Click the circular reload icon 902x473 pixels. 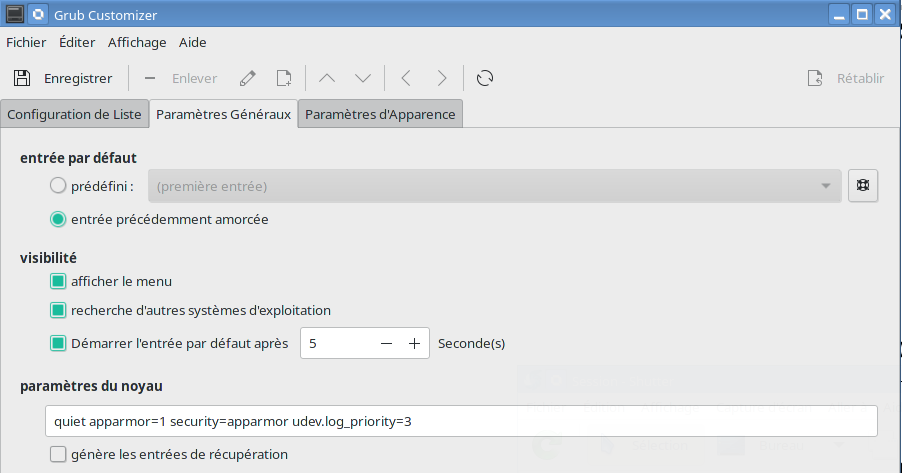click(485, 78)
